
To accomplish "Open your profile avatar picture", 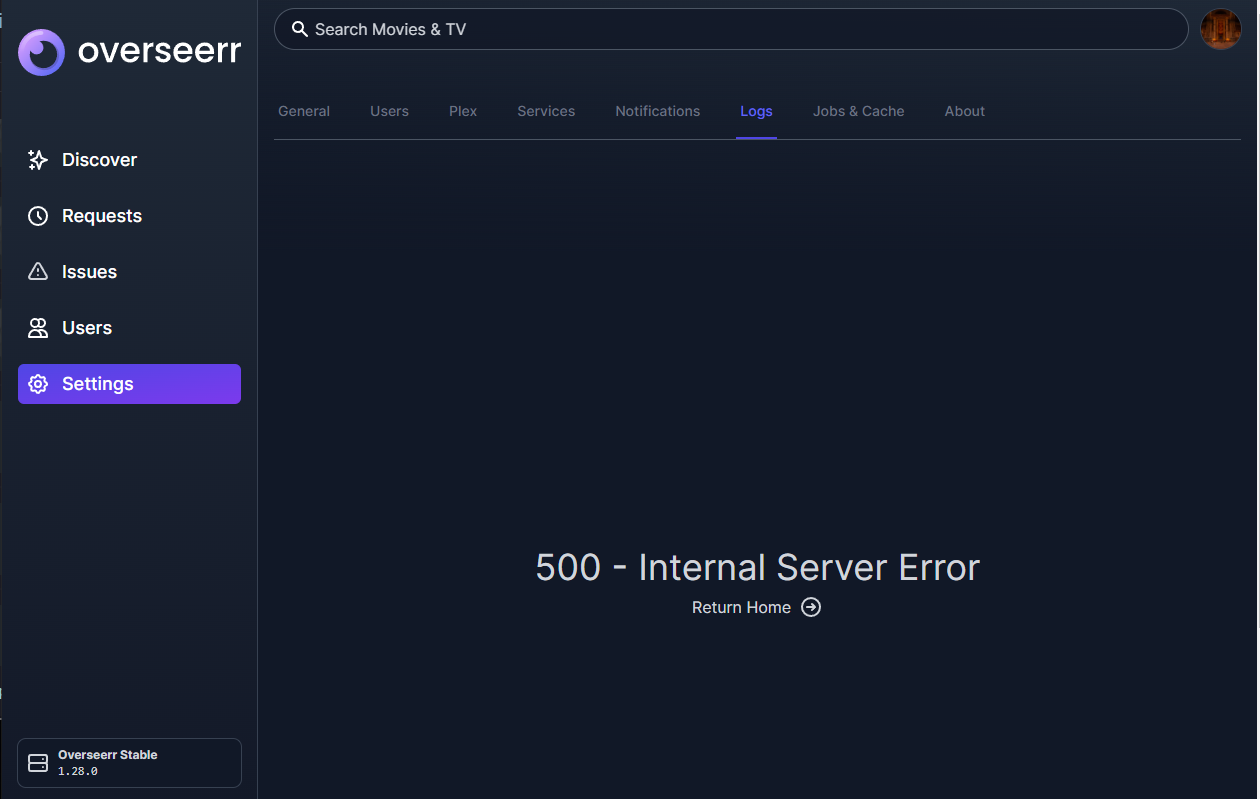I will pos(1221,29).
